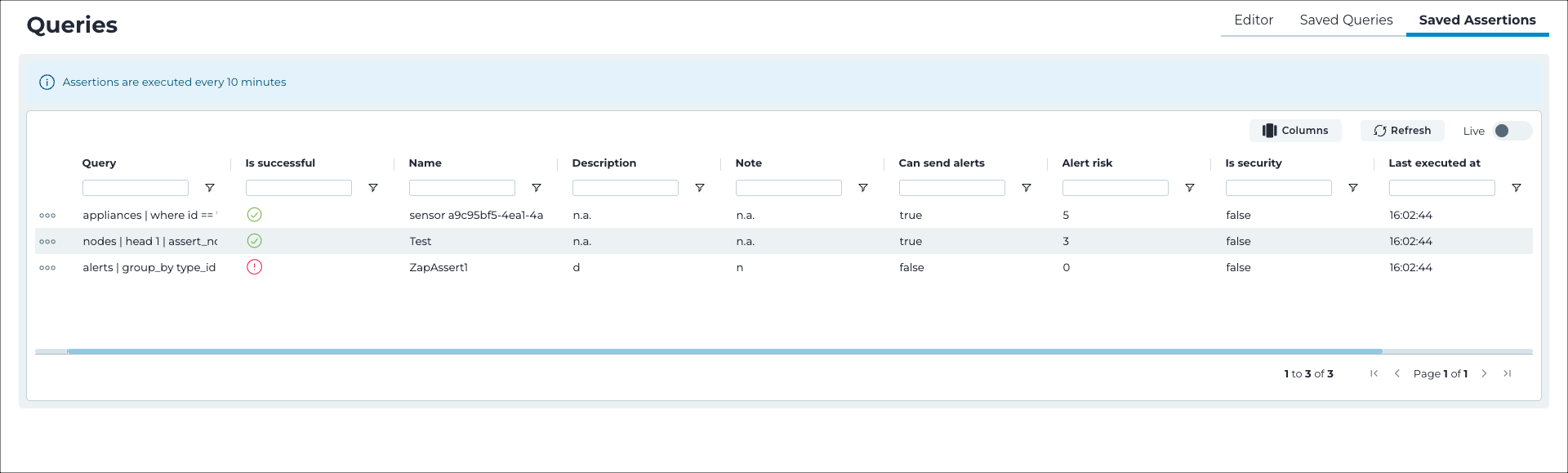Screen dimensions: 1568x473
Task: Open the Columns chooser button
Action: [x=1295, y=131]
